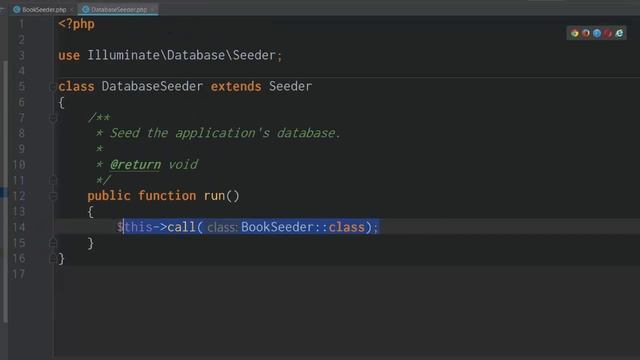Click '::class' keyword on line 14
The image size is (640, 360).
point(340,227)
